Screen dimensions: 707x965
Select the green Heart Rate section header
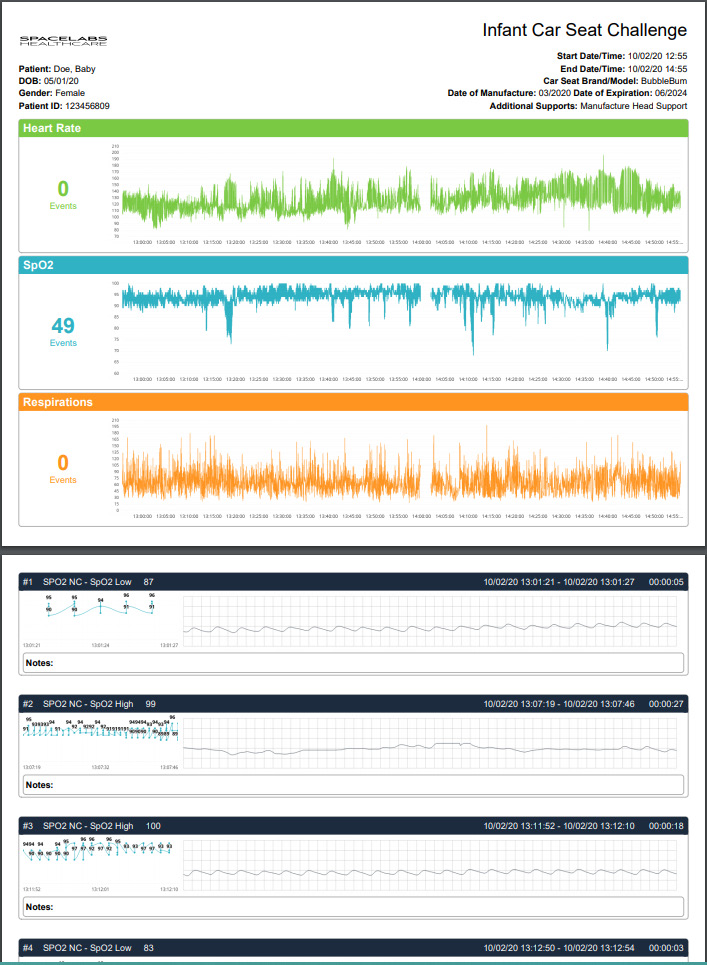[x=353, y=128]
